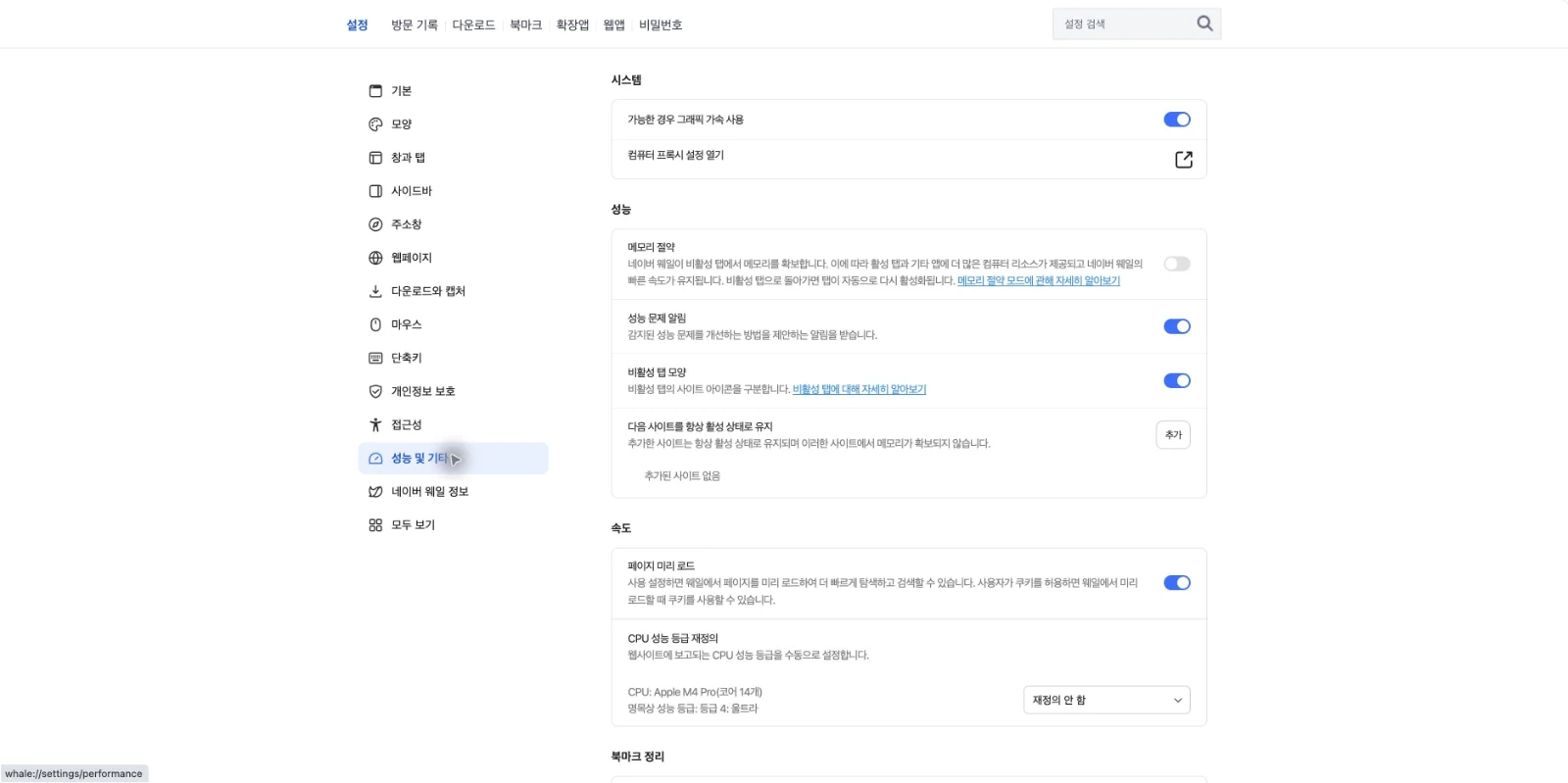This screenshot has height=783, width=1568.
Task: Click the 다운로드와 캡처 download icon
Action: point(375,291)
